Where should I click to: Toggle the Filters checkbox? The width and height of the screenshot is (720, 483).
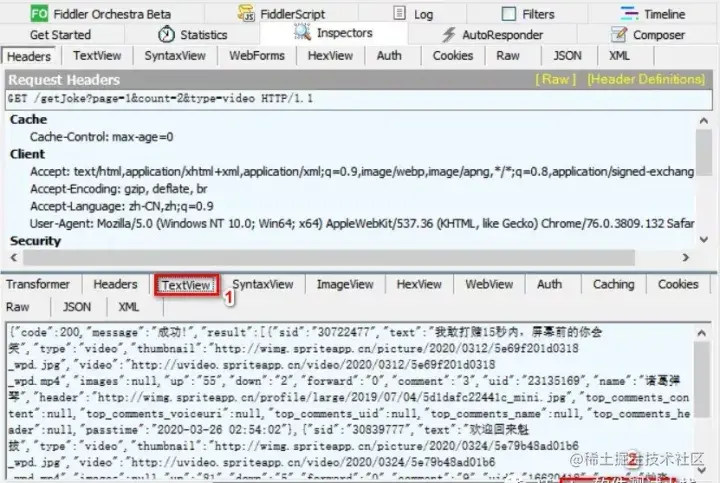point(509,14)
